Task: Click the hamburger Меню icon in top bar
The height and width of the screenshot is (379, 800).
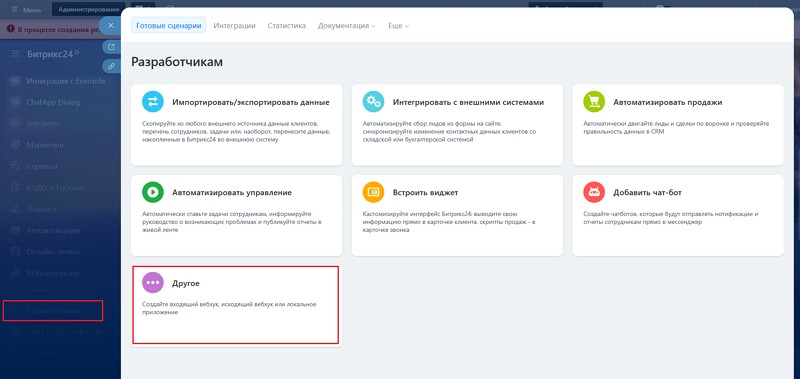Action: [x=14, y=10]
